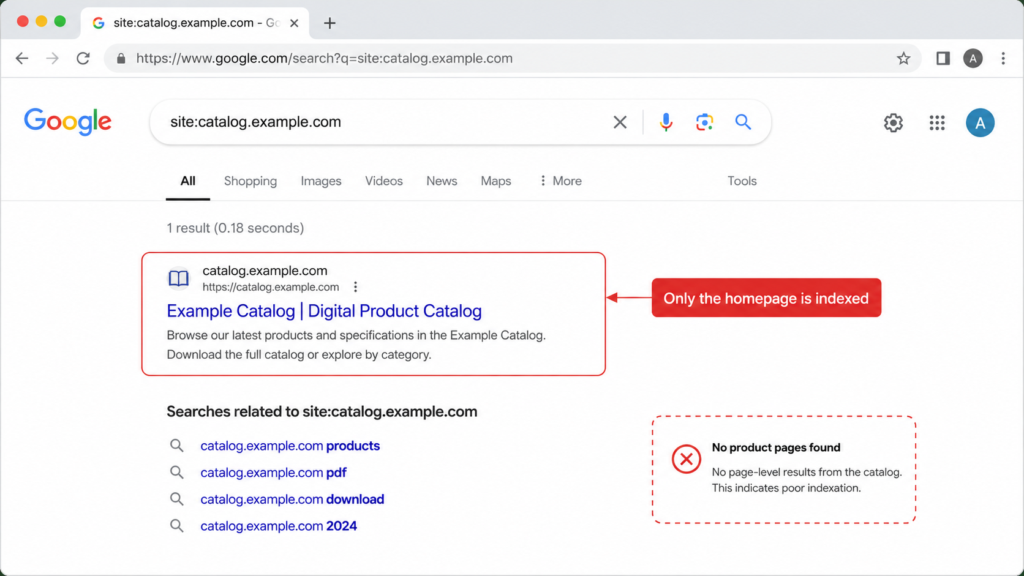This screenshot has height=576, width=1024.
Task: Expand the More search categories menu
Action: pos(560,181)
